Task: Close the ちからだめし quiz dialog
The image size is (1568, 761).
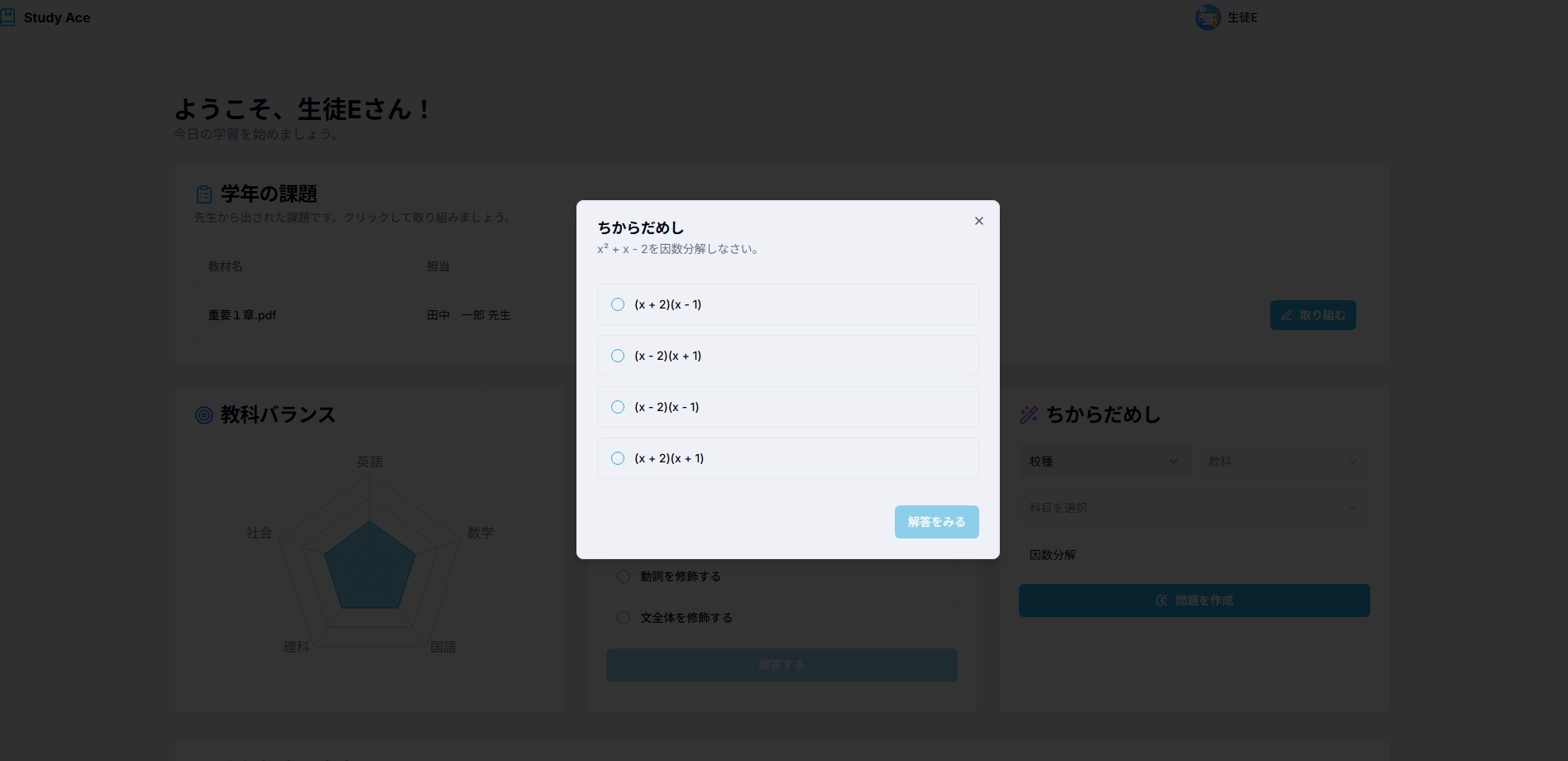Action: click(978, 221)
